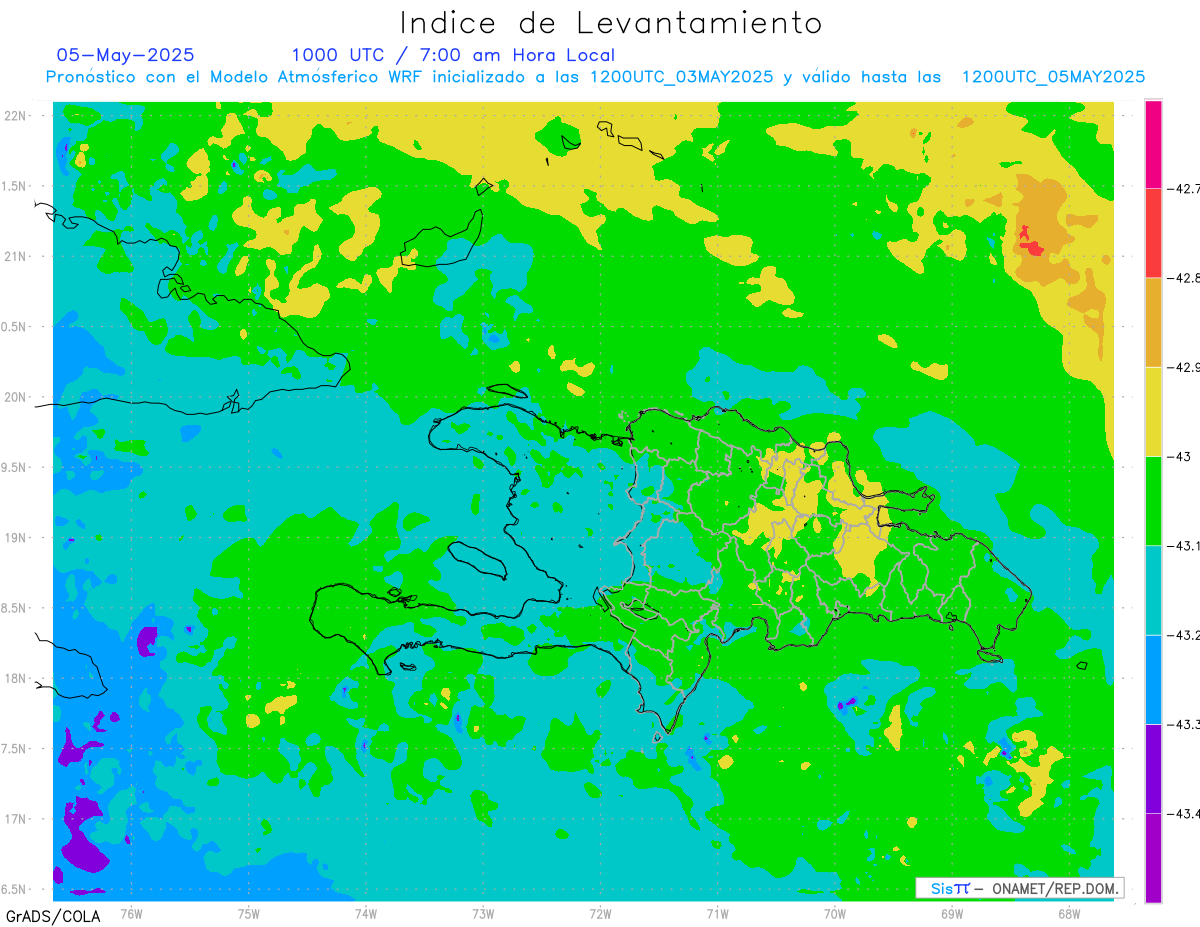Select the yellow legend color segment
This screenshot has height=927, width=1200.
(x=1153, y=411)
